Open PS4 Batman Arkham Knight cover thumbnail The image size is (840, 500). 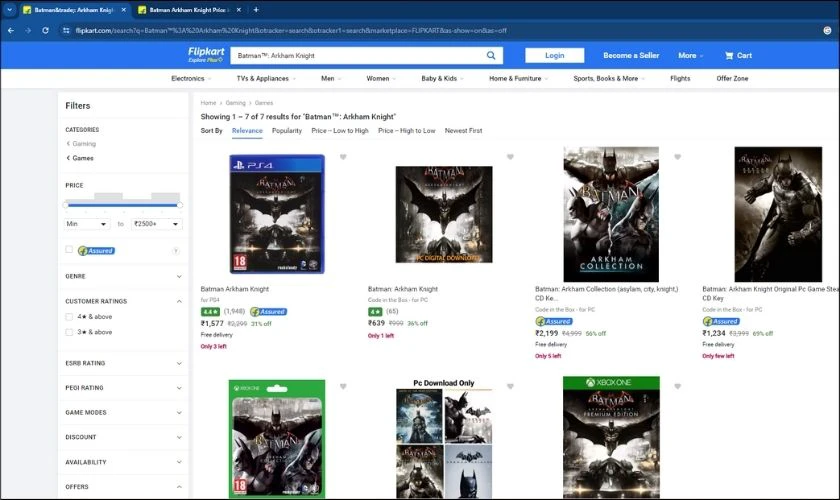(277, 214)
